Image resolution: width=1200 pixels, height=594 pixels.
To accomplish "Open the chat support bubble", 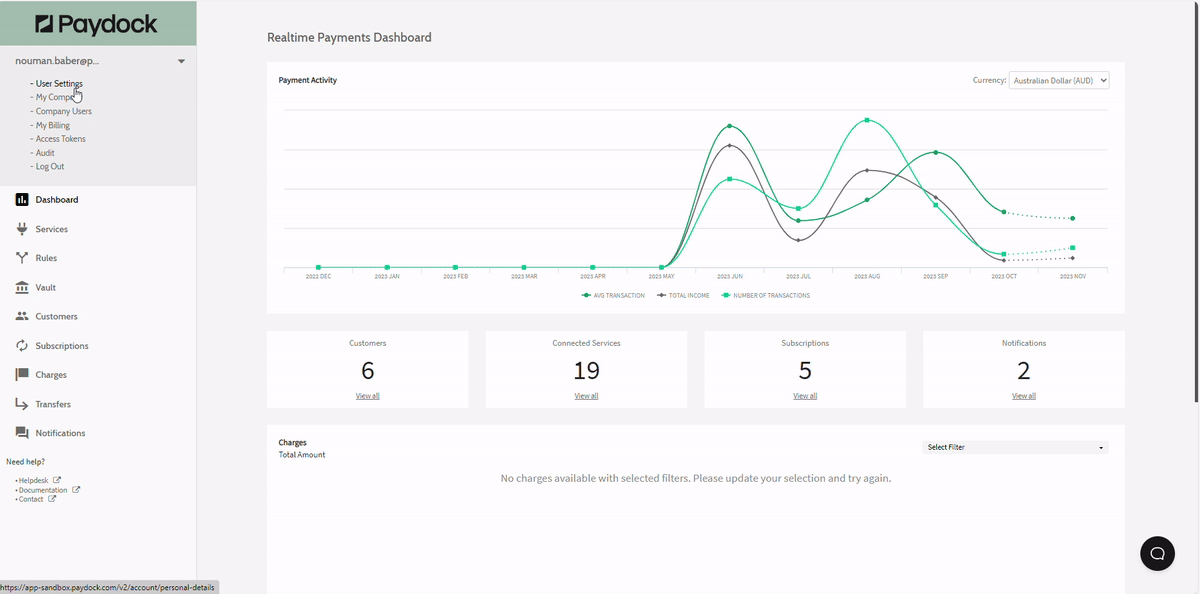I will (1157, 553).
